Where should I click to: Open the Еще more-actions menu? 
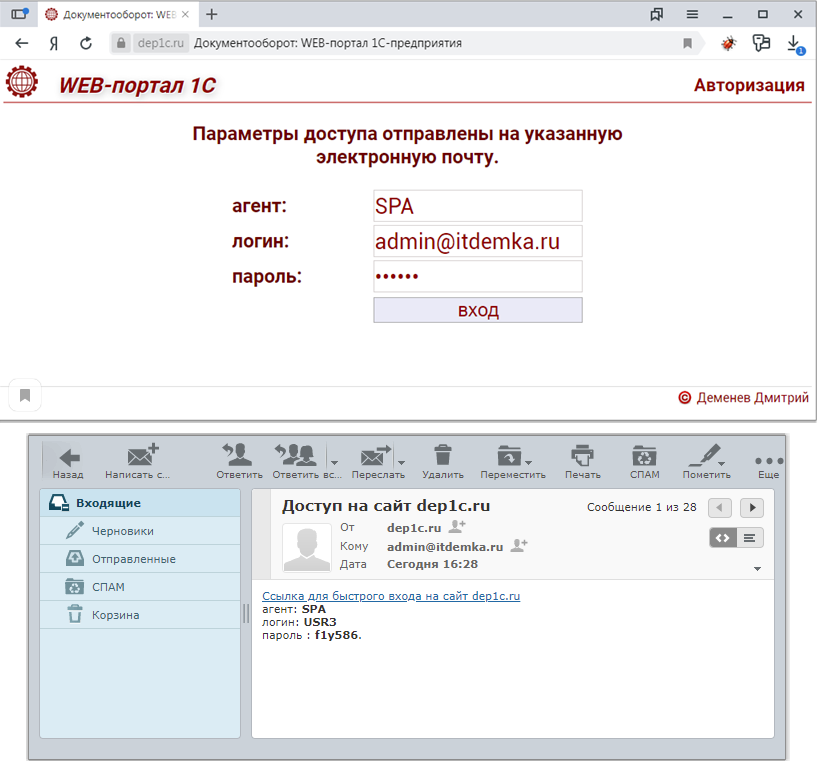(x=769, y=465)
